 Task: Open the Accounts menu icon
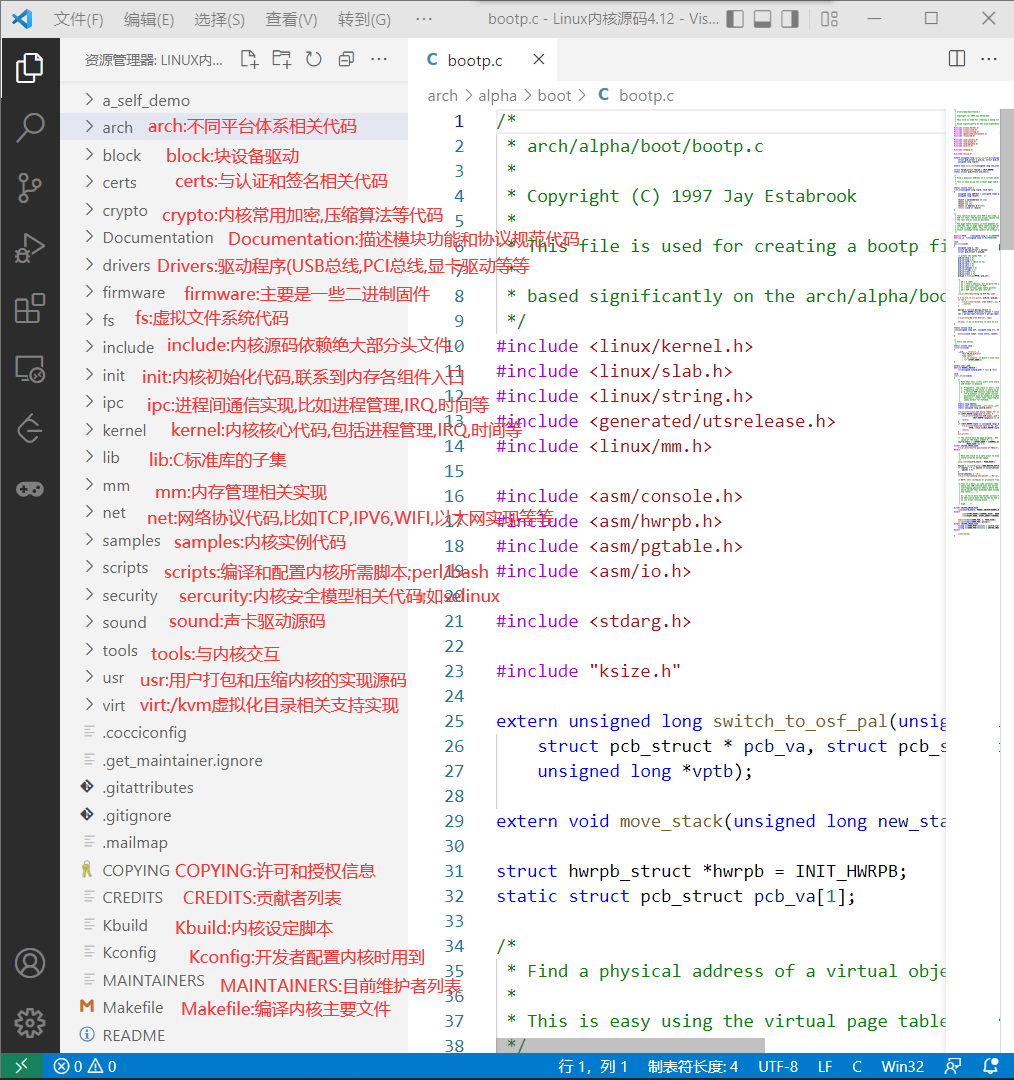[30, 963]
